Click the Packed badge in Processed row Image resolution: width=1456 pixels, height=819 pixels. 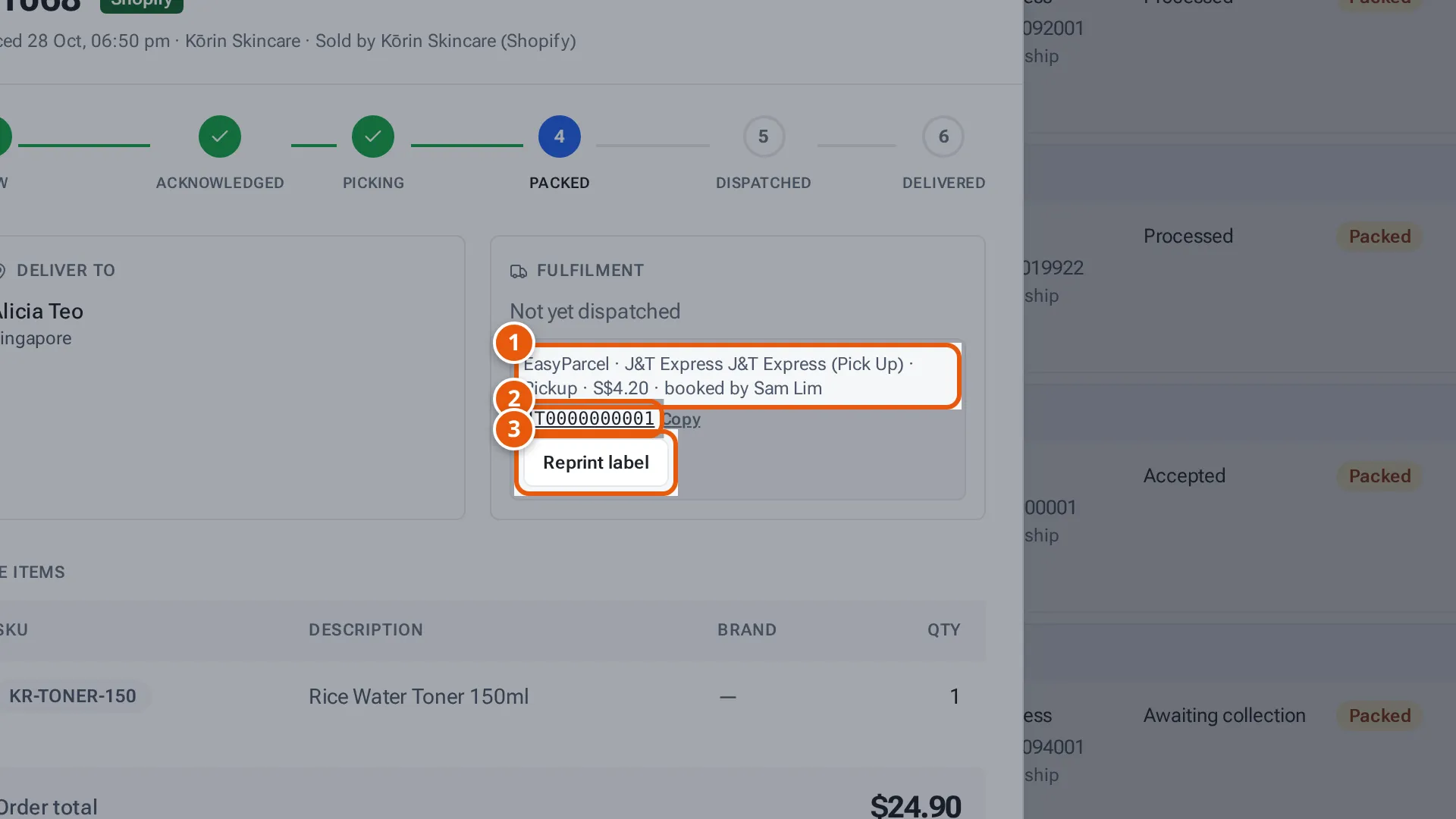(x=1379, y=237)
